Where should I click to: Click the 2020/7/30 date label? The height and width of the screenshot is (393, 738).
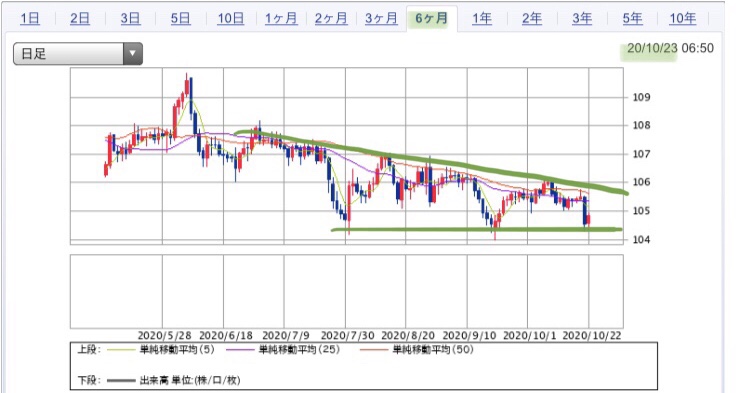347,336
